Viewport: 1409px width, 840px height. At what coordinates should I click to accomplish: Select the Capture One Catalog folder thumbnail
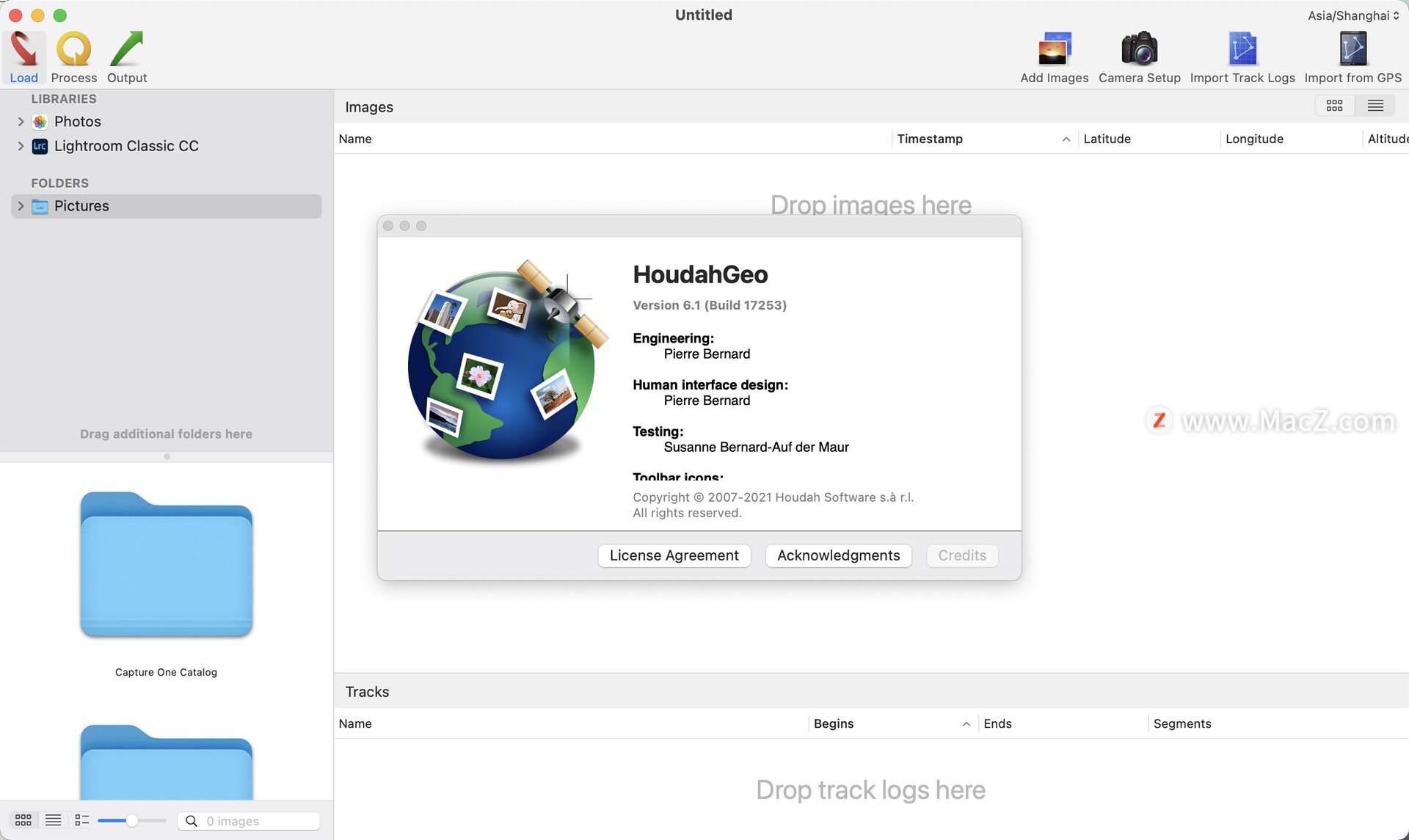point(167,564)
